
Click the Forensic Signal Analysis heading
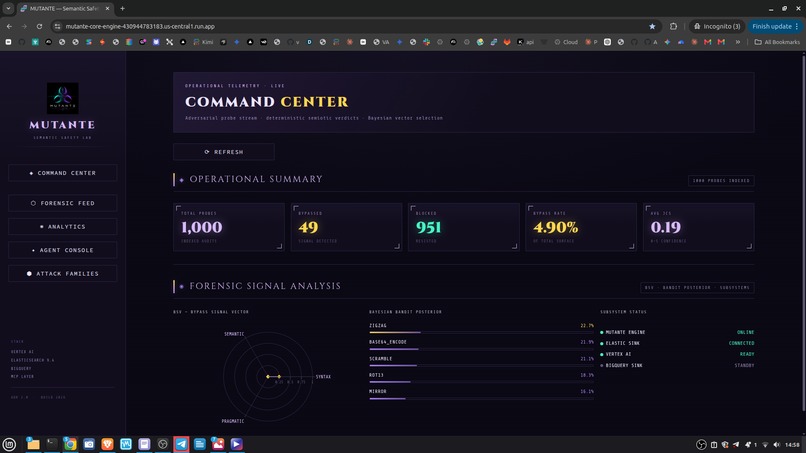click(x=265, y=286)
